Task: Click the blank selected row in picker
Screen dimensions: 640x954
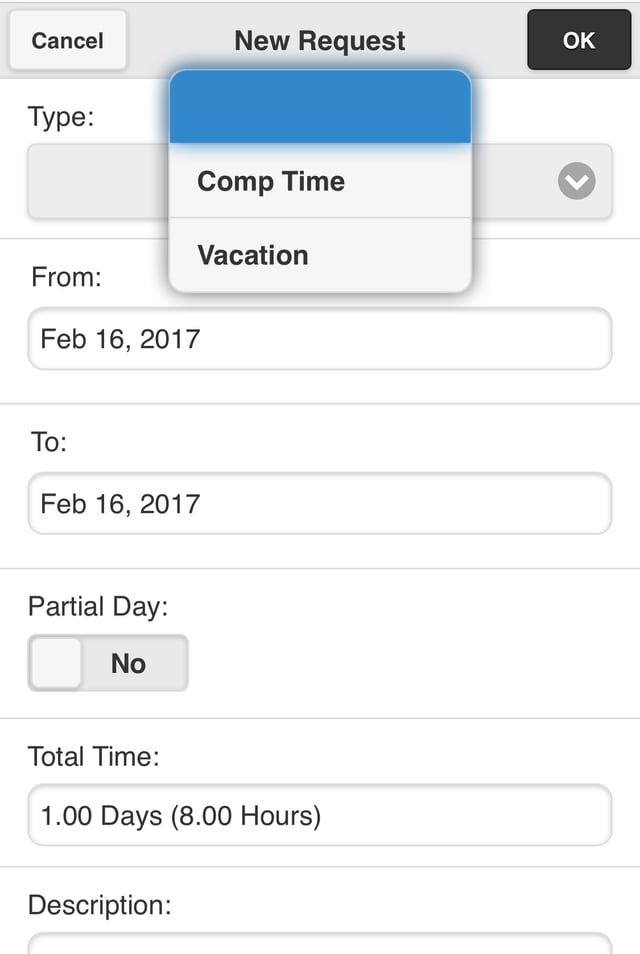Action: 319,108
